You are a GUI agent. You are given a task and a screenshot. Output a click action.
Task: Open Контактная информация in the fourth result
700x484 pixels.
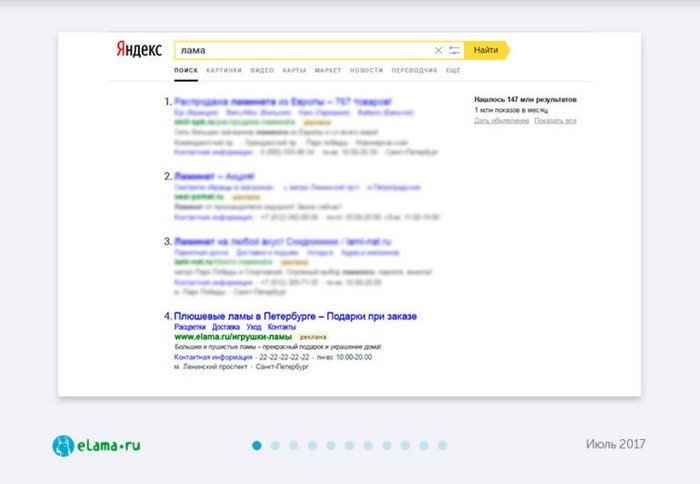213,357
